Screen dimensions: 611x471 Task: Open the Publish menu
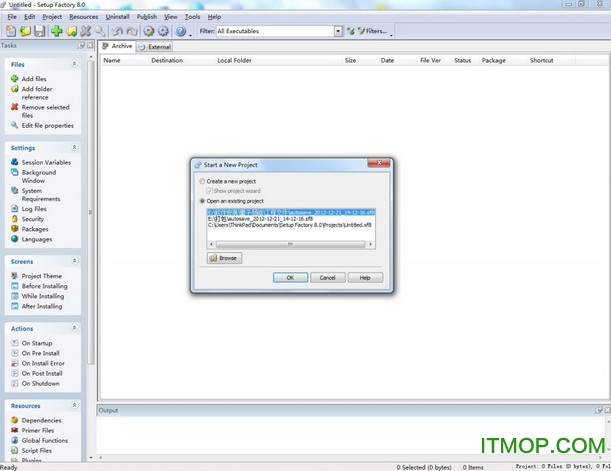click(147, 17)
